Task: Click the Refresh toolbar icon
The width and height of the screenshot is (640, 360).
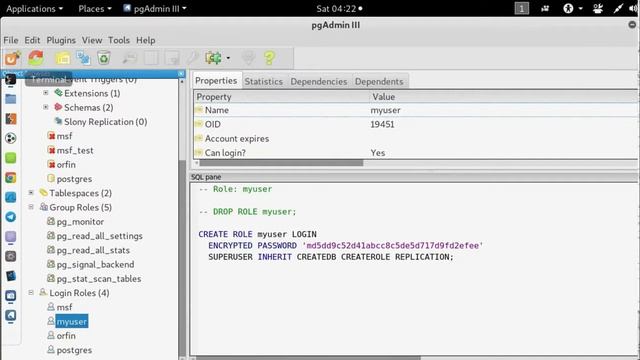Action: point(36,58)
